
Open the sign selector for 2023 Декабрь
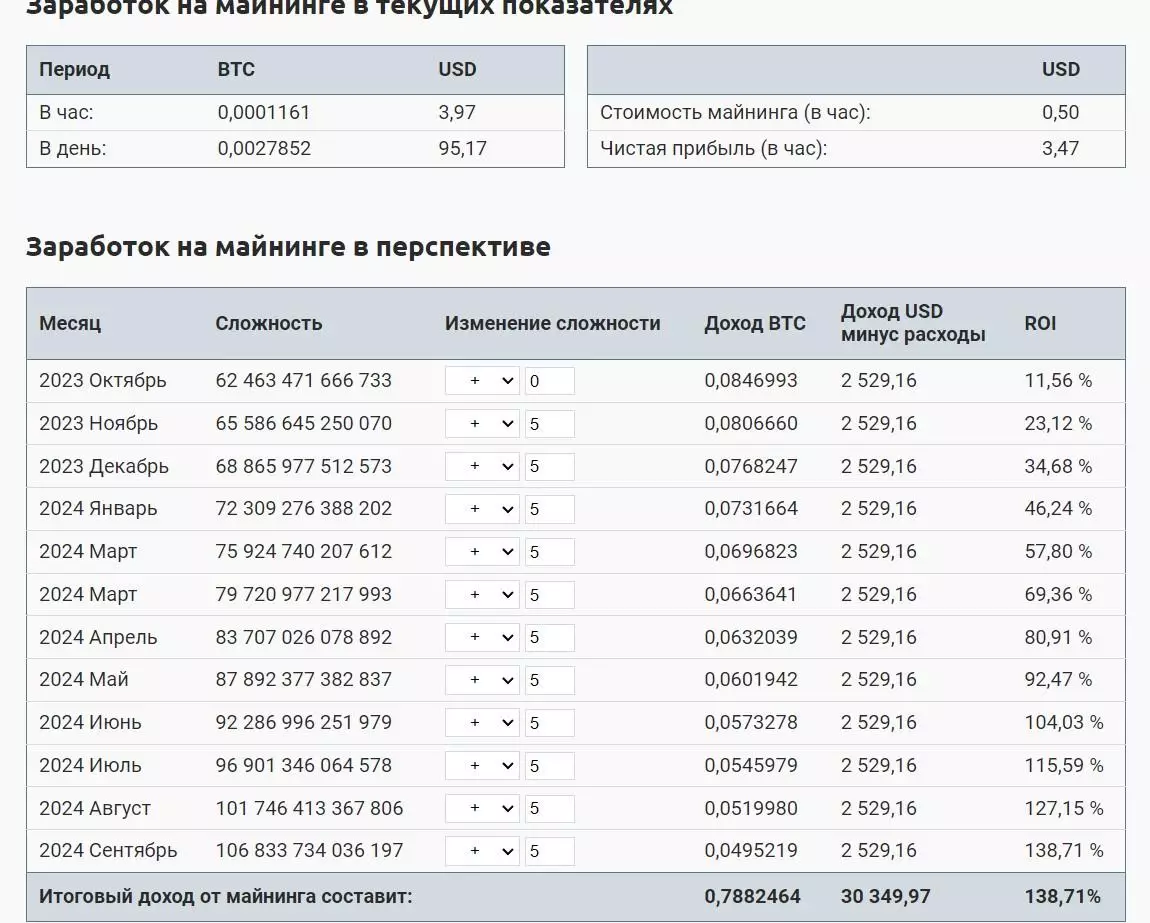(481, 467)
